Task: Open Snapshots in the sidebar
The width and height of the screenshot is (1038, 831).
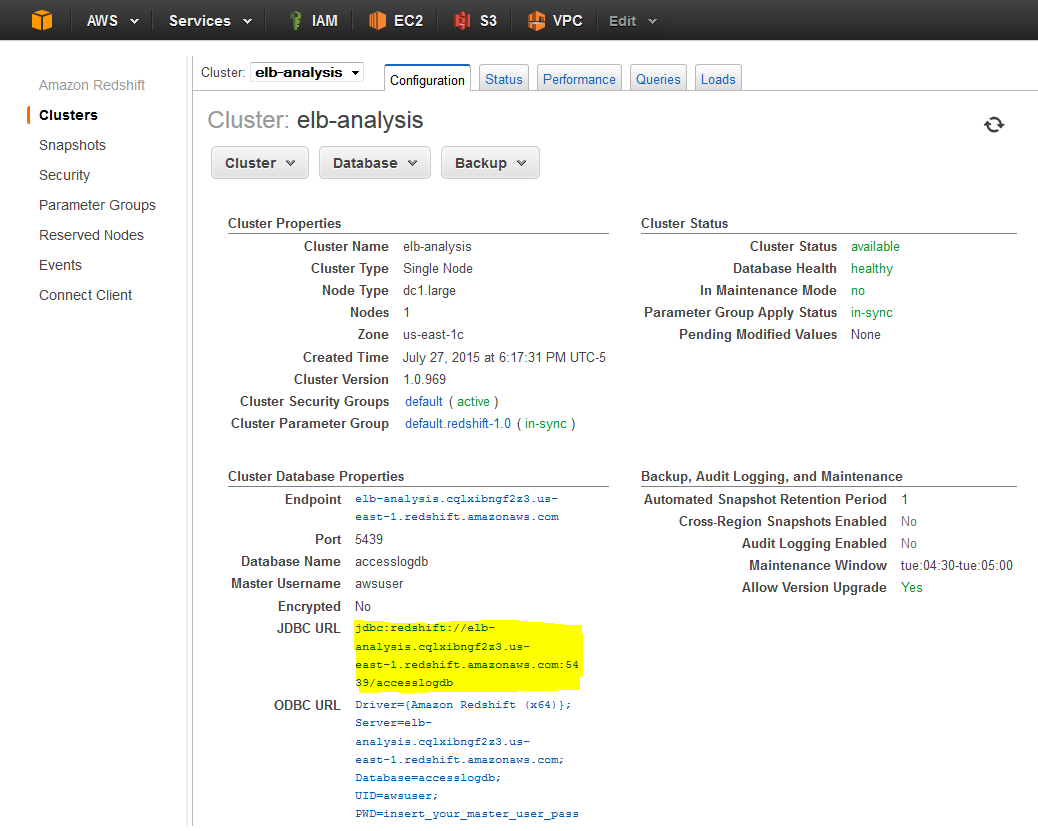Action: coord(72,145)
